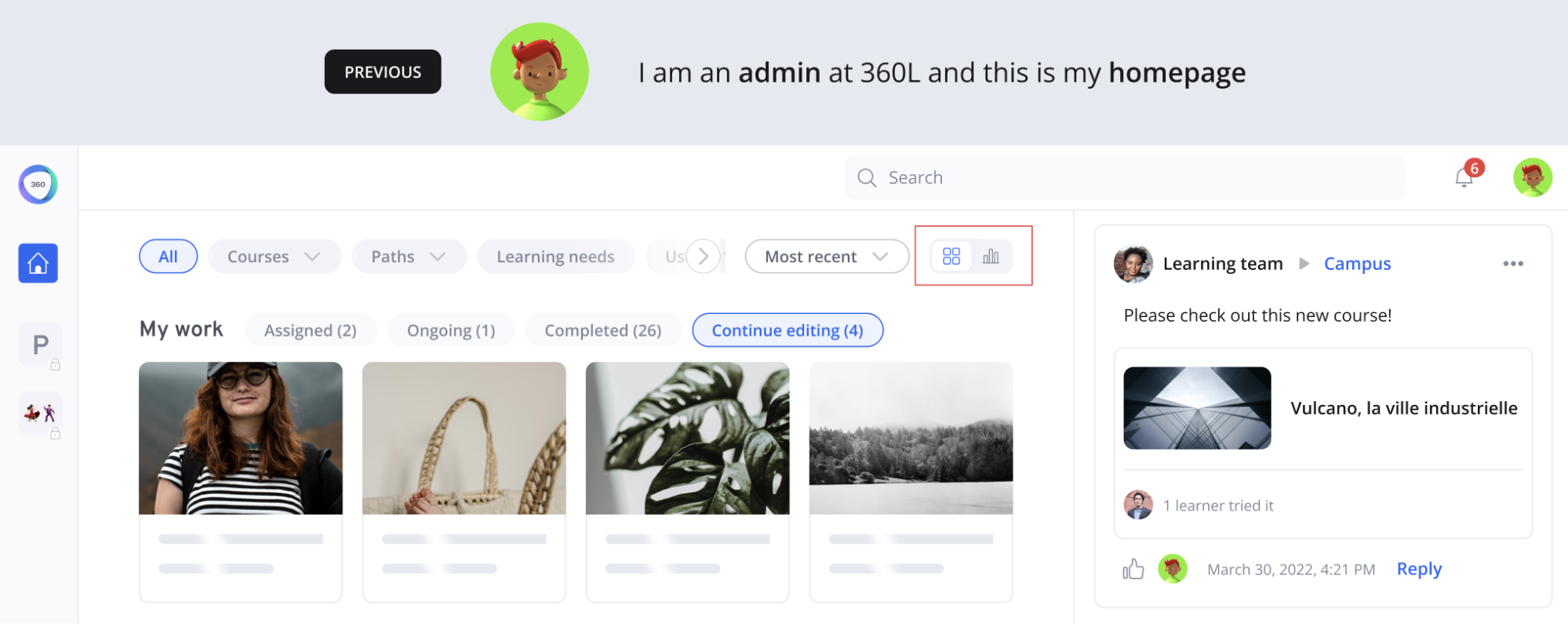Image resolution: width=1568 pixels, height=624 pixels.
Task: Expand the Courses filter dropdown
Action: click(274, 257)
